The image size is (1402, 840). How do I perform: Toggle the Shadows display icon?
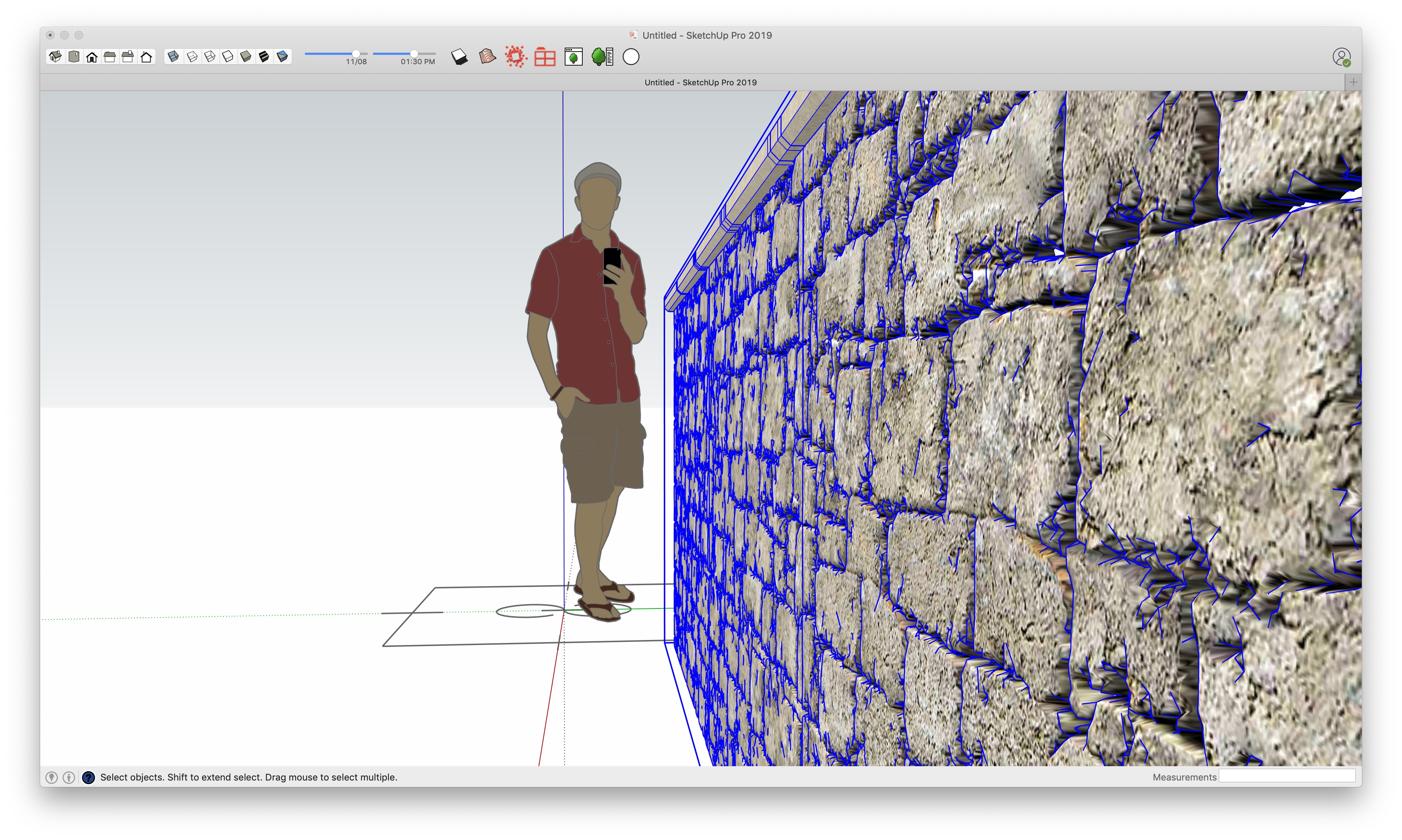pyautogui.click(x=459, y=57)
